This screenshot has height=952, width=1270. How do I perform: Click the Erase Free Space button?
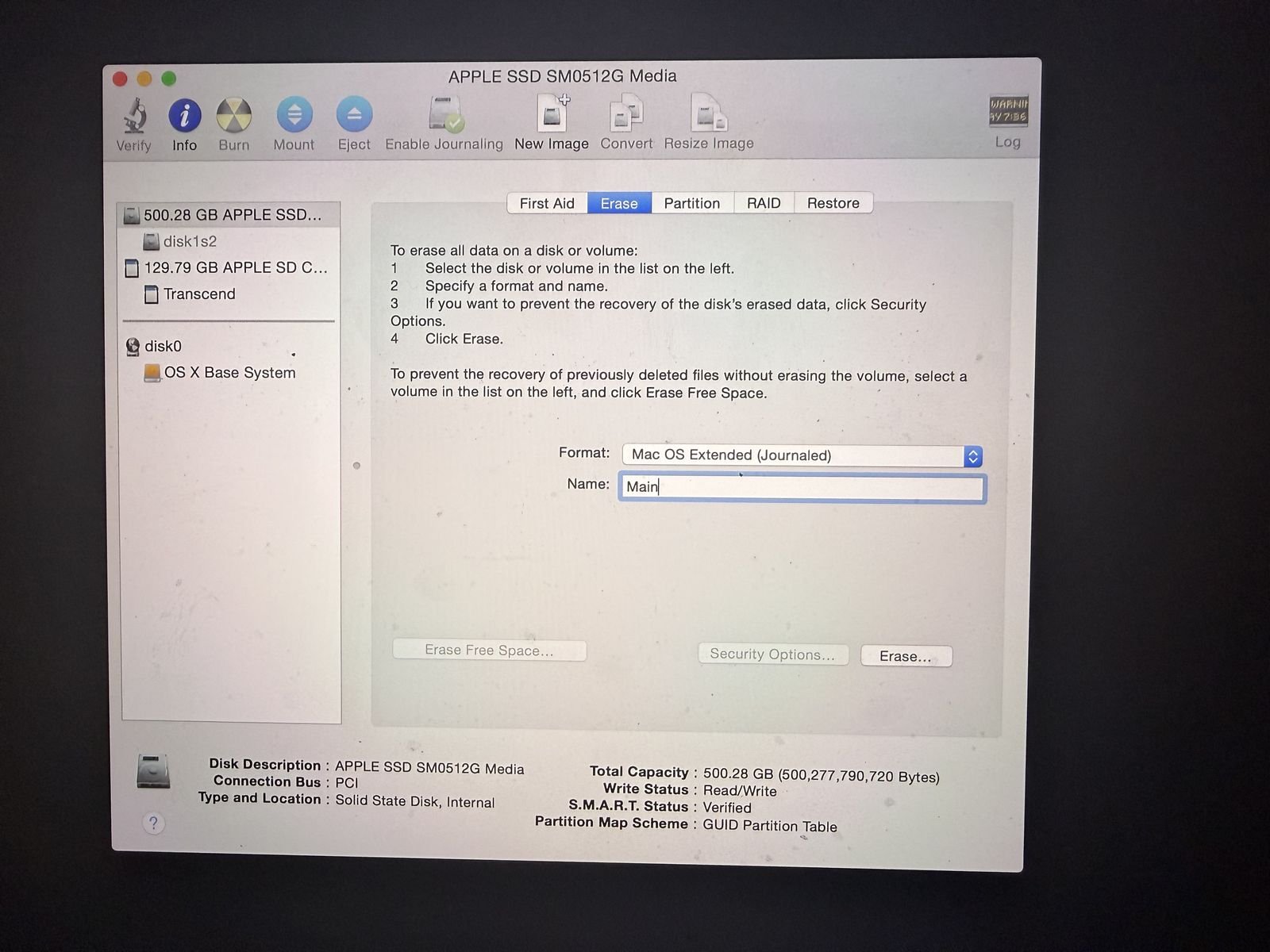tap(489, 651)
